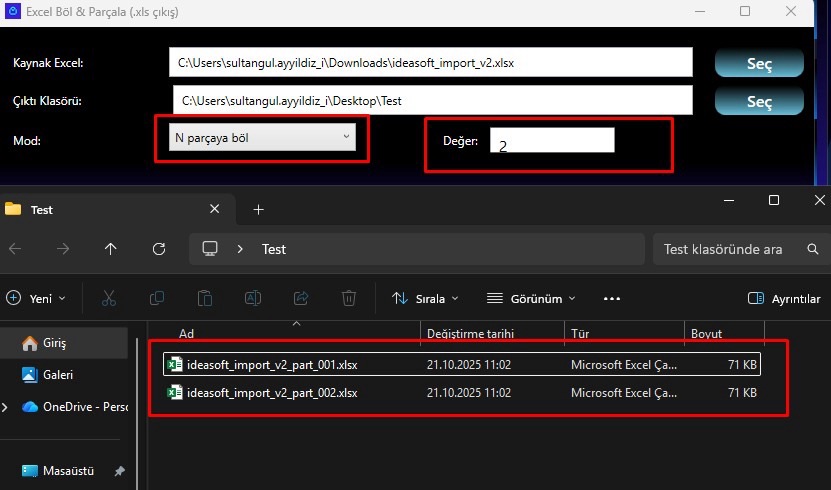Screen dimensions: 831x490
Task: Click the Paste clipboard icon
Action: (x=205, y=298)
